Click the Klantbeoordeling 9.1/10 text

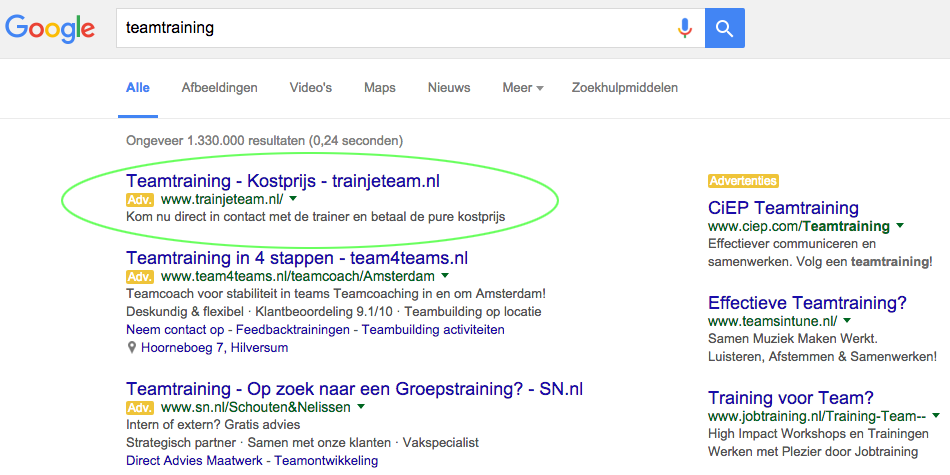324,312
